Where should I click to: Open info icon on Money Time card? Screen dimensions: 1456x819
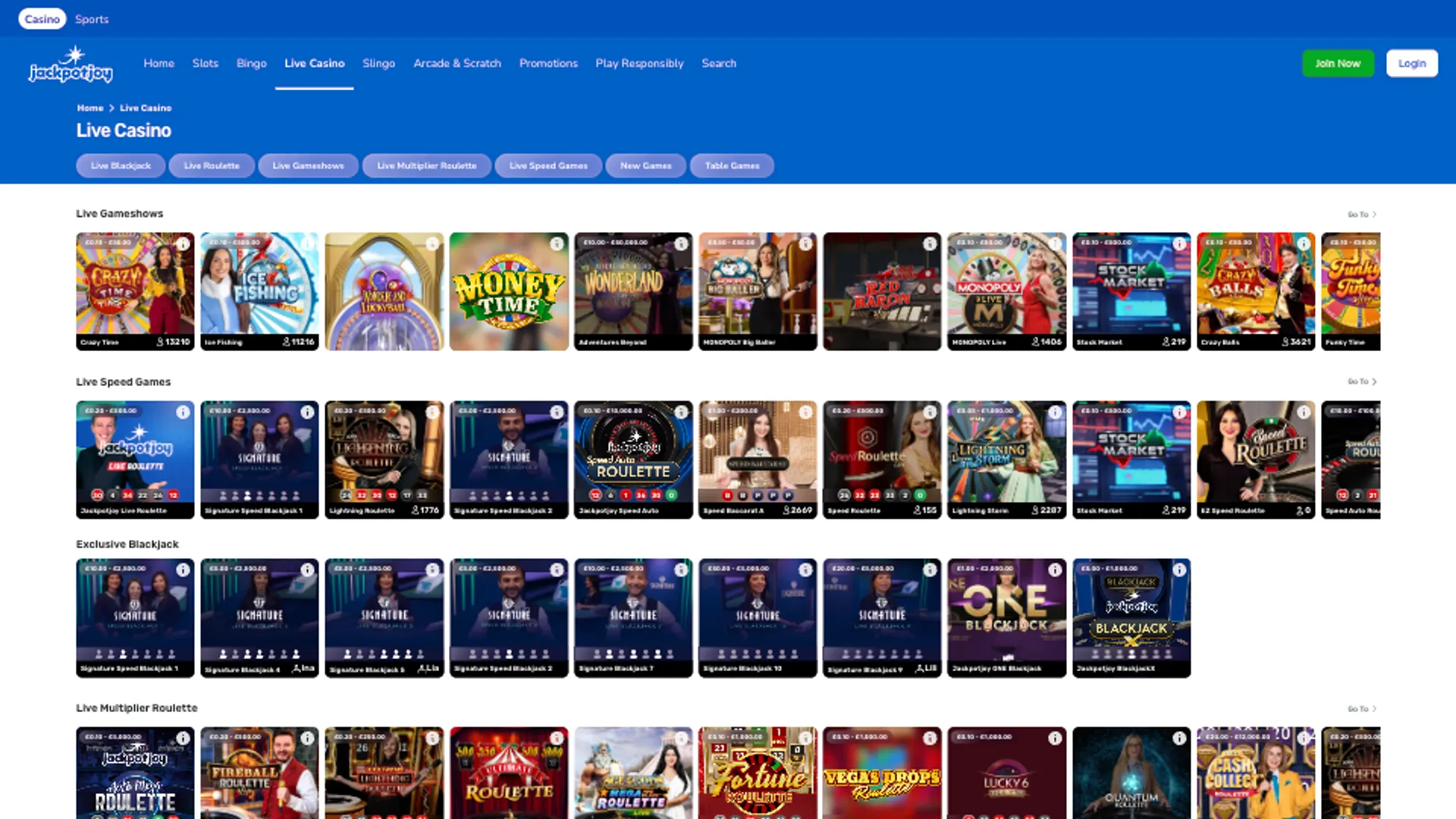(x=557, y=243)
